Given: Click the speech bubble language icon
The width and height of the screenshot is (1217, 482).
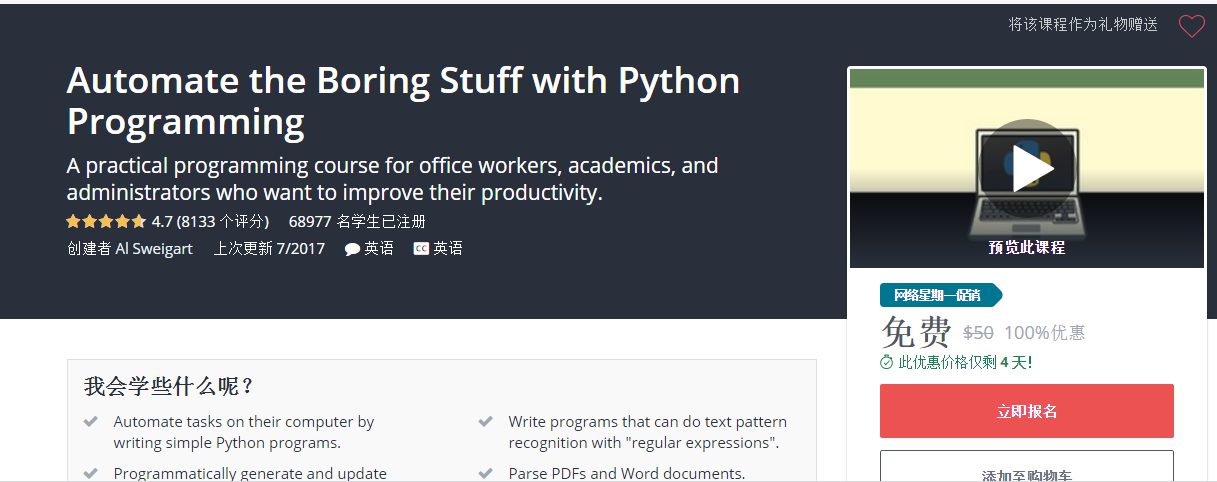Looking at the screenshot, I should point(352,249).
